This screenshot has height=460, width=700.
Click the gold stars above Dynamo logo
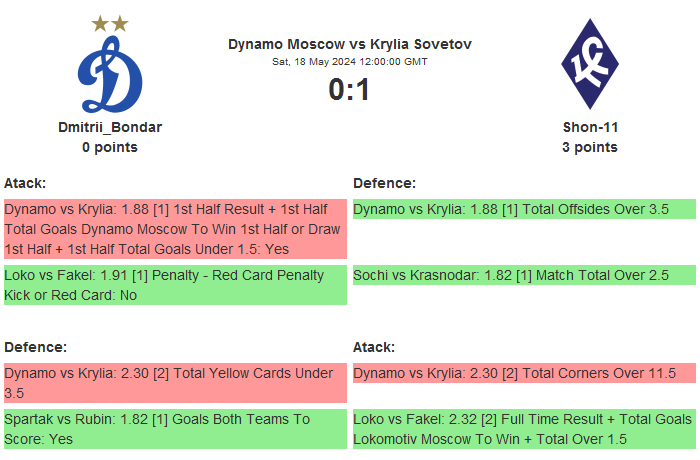point(110,23)
